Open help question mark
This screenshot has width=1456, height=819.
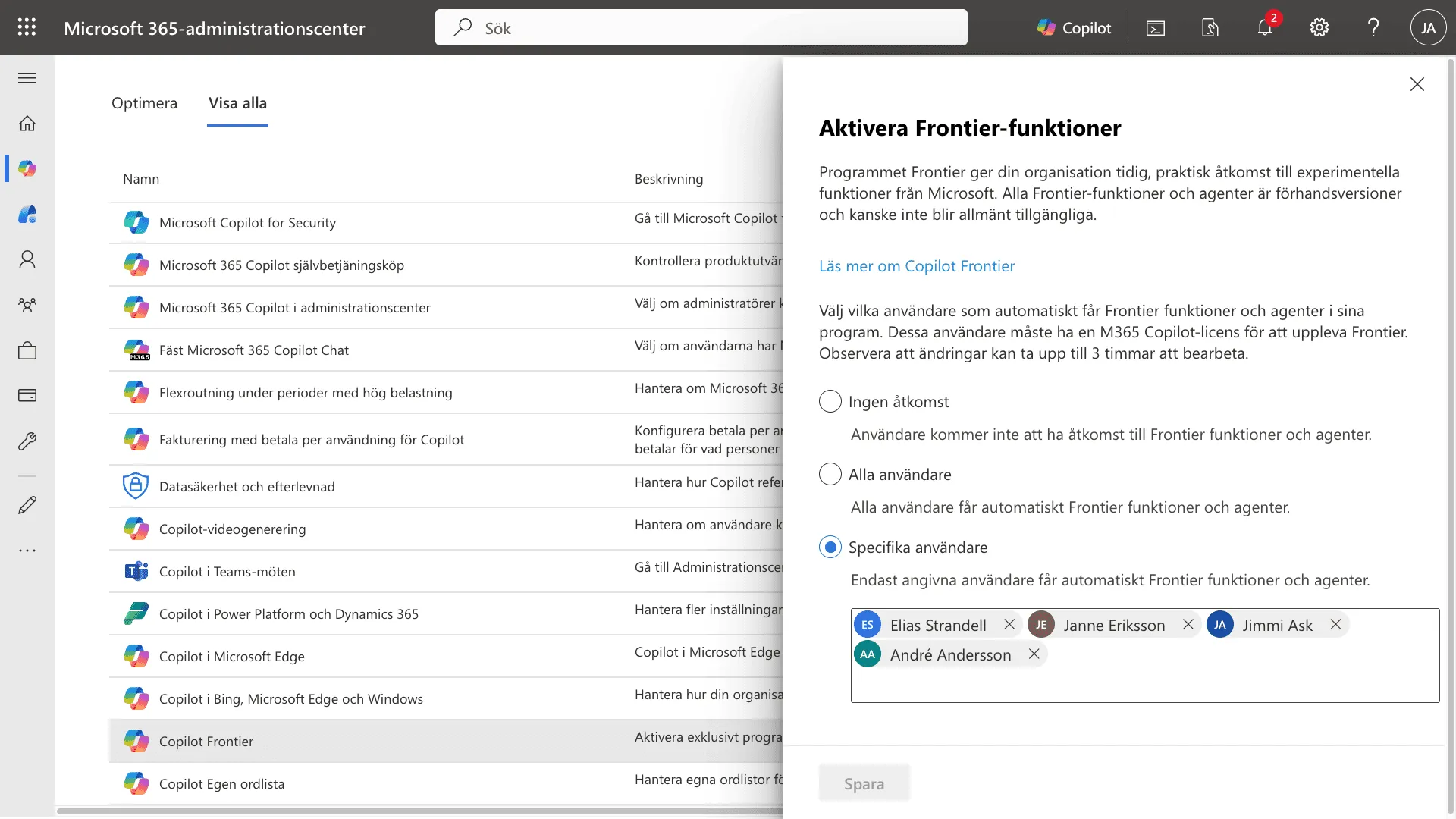click(1373, 28)
